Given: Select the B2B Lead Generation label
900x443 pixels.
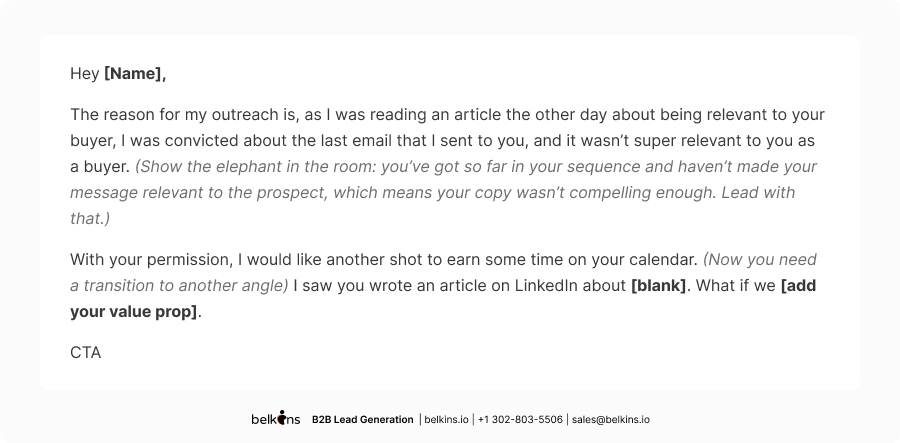Looking at the screenshot, I should (362, 419).
